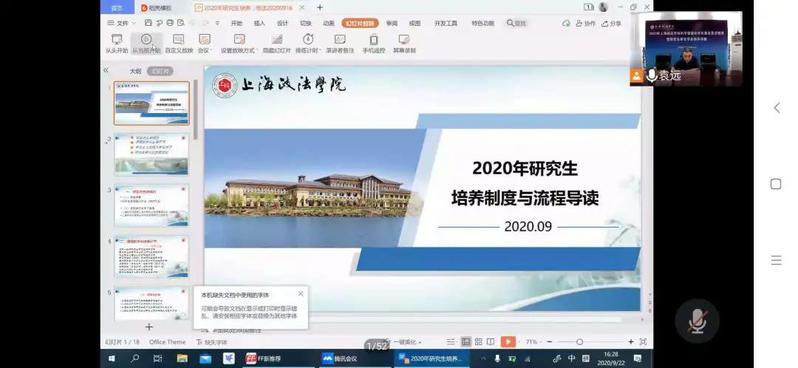The height and width of the screenshot is (368, 798).
Task: Toggle normal view icon in status bar
Action: [x=466, y=342]
